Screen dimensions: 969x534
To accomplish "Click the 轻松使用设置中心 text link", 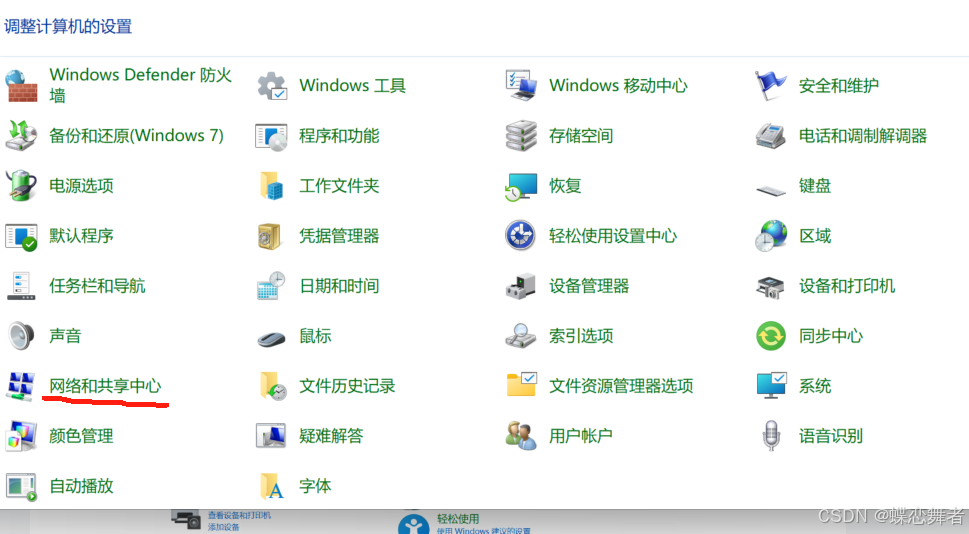I will 613,235.
